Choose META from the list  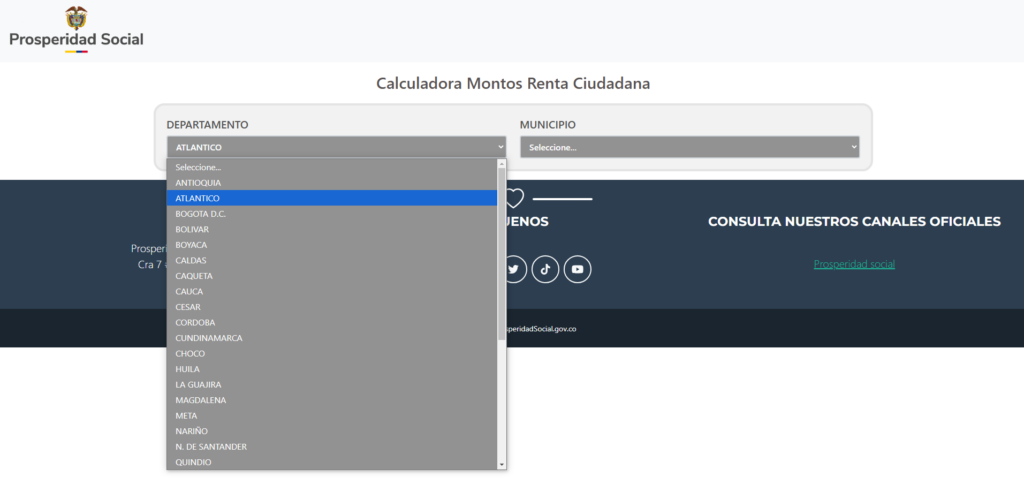point(332,416)
